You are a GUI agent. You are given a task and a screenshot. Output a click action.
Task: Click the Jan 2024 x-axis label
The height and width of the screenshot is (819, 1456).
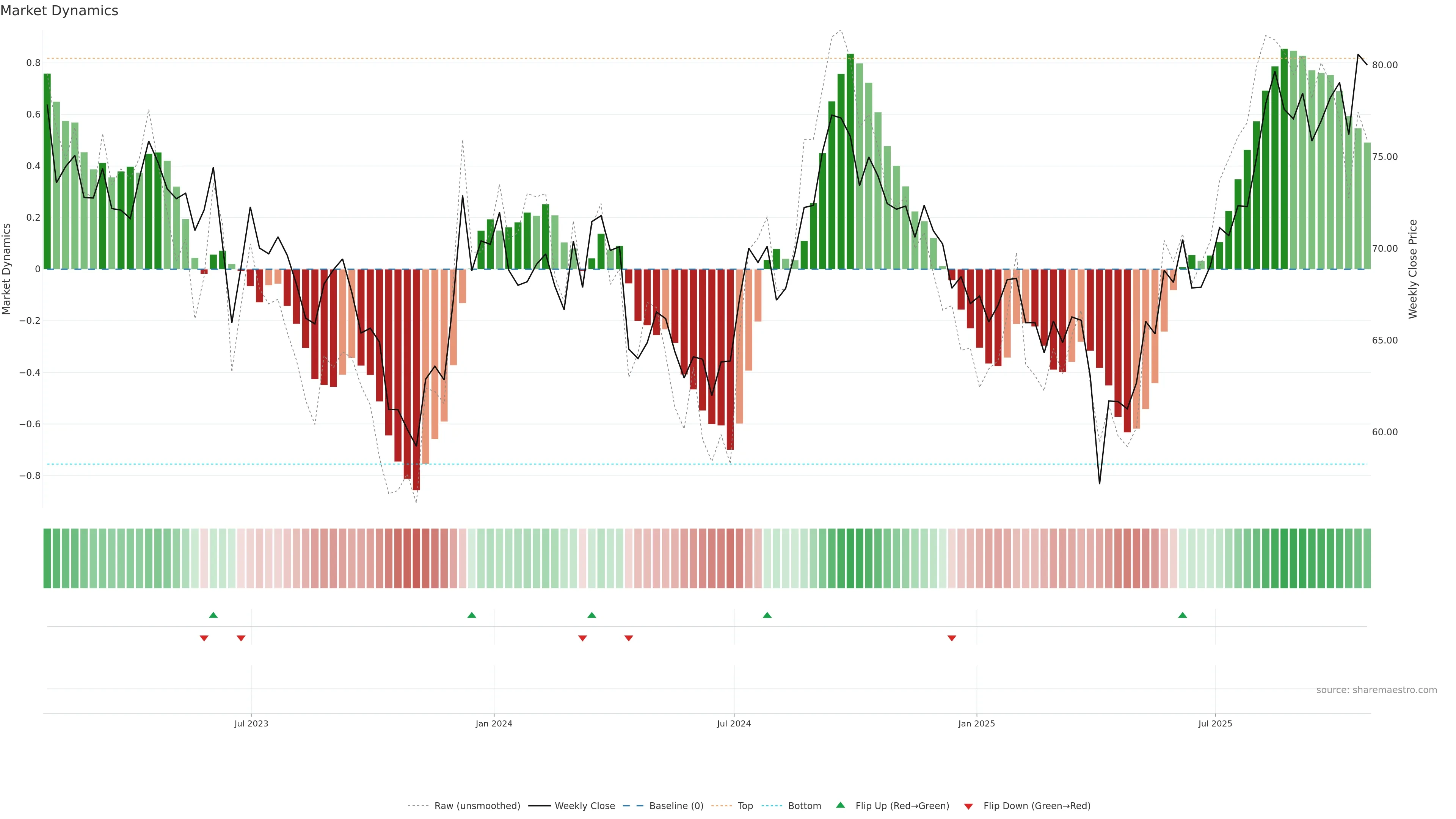[493, 723]
